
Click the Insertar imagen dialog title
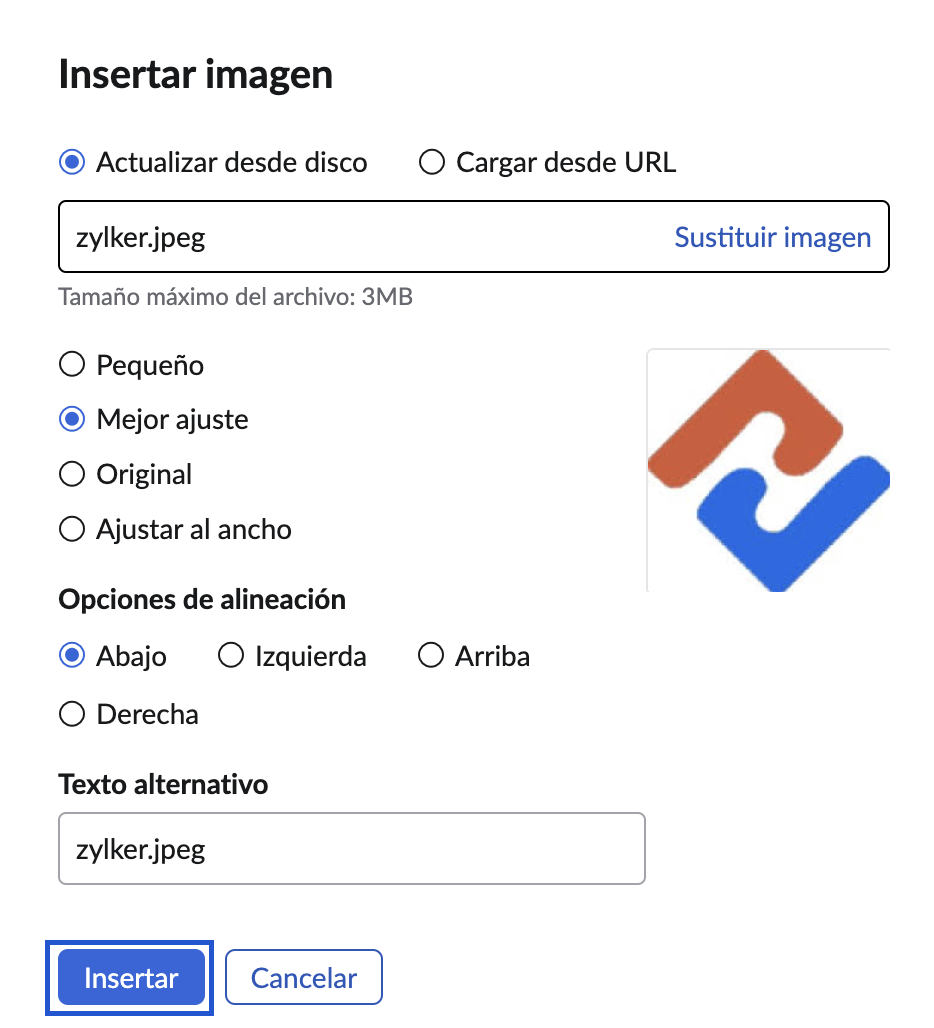[x=196, y=76]
